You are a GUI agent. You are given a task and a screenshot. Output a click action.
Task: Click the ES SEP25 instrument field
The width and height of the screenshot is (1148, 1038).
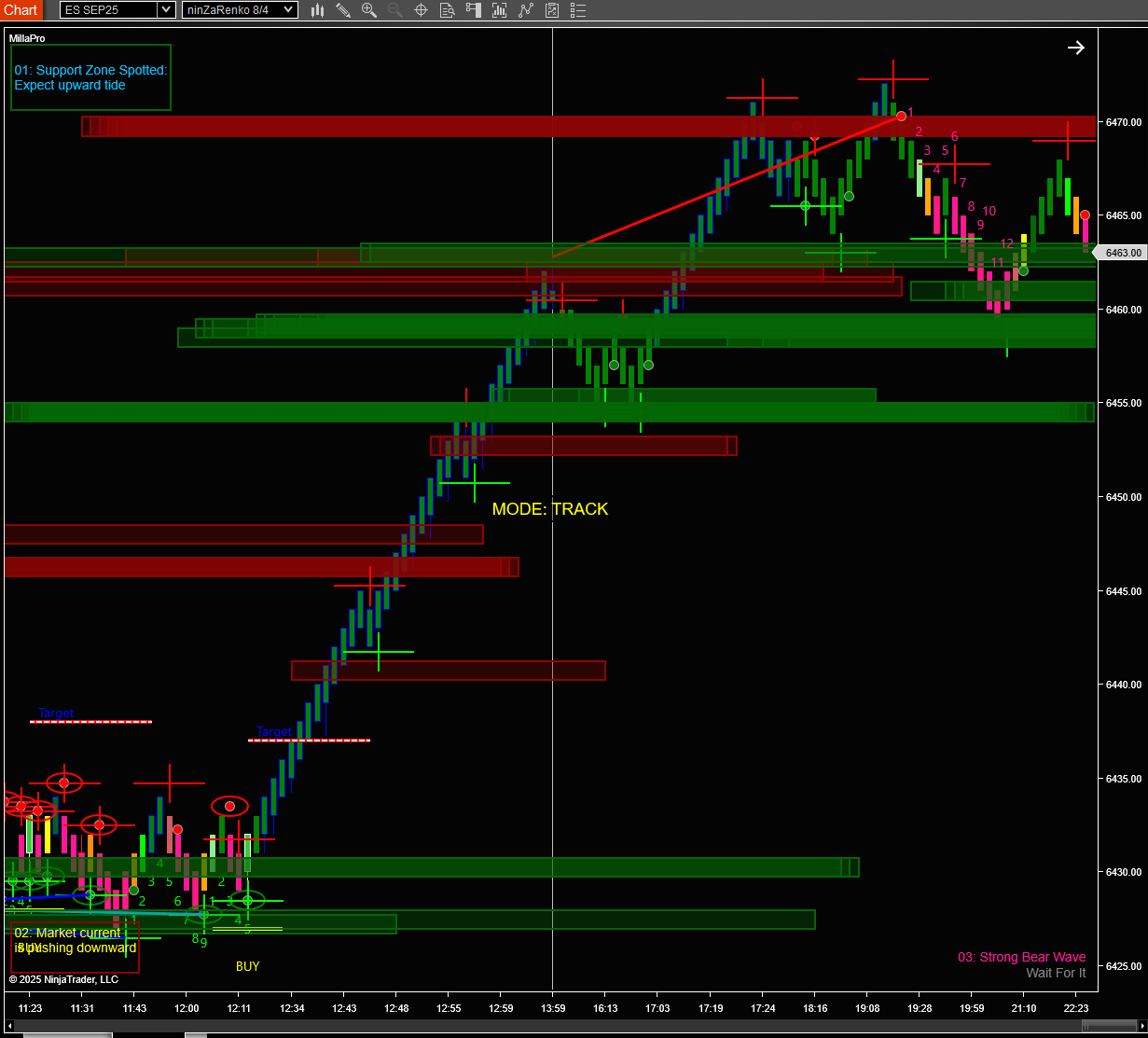pyautogui.click(x=108, y=10)
